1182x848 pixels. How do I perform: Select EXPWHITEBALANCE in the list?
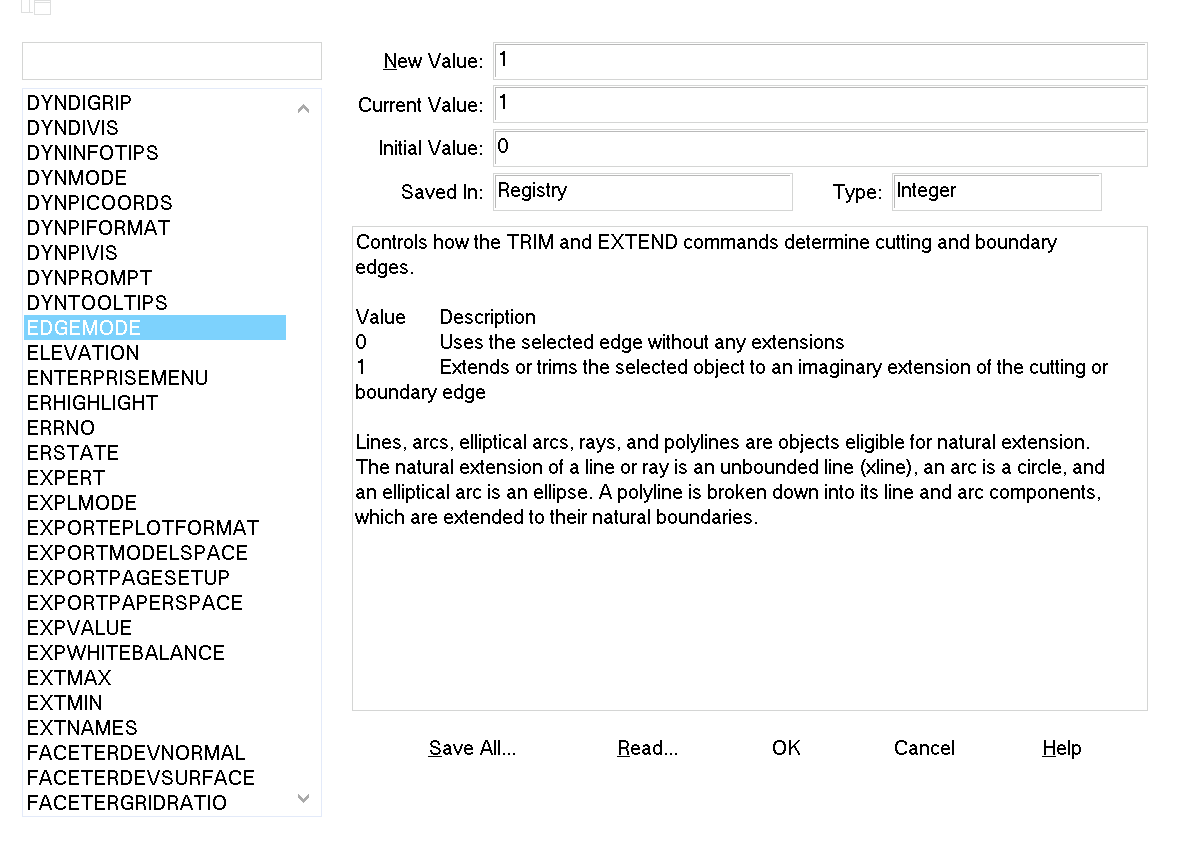(126, 653)
